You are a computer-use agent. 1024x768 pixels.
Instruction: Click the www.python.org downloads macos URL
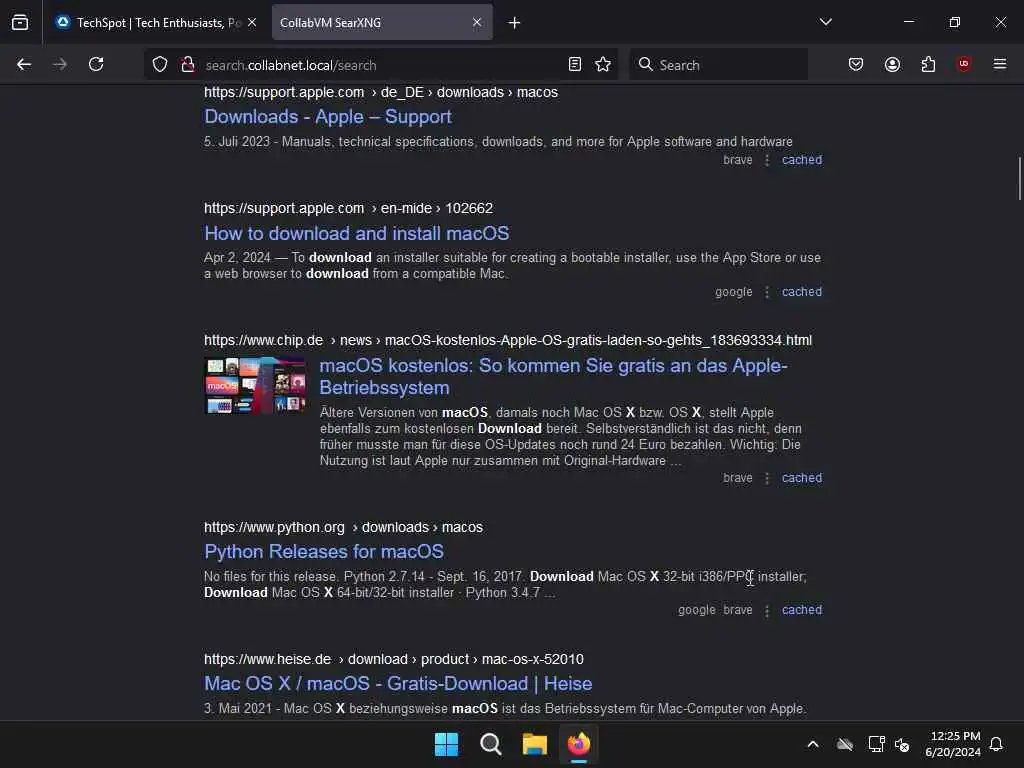click(344, 527)
